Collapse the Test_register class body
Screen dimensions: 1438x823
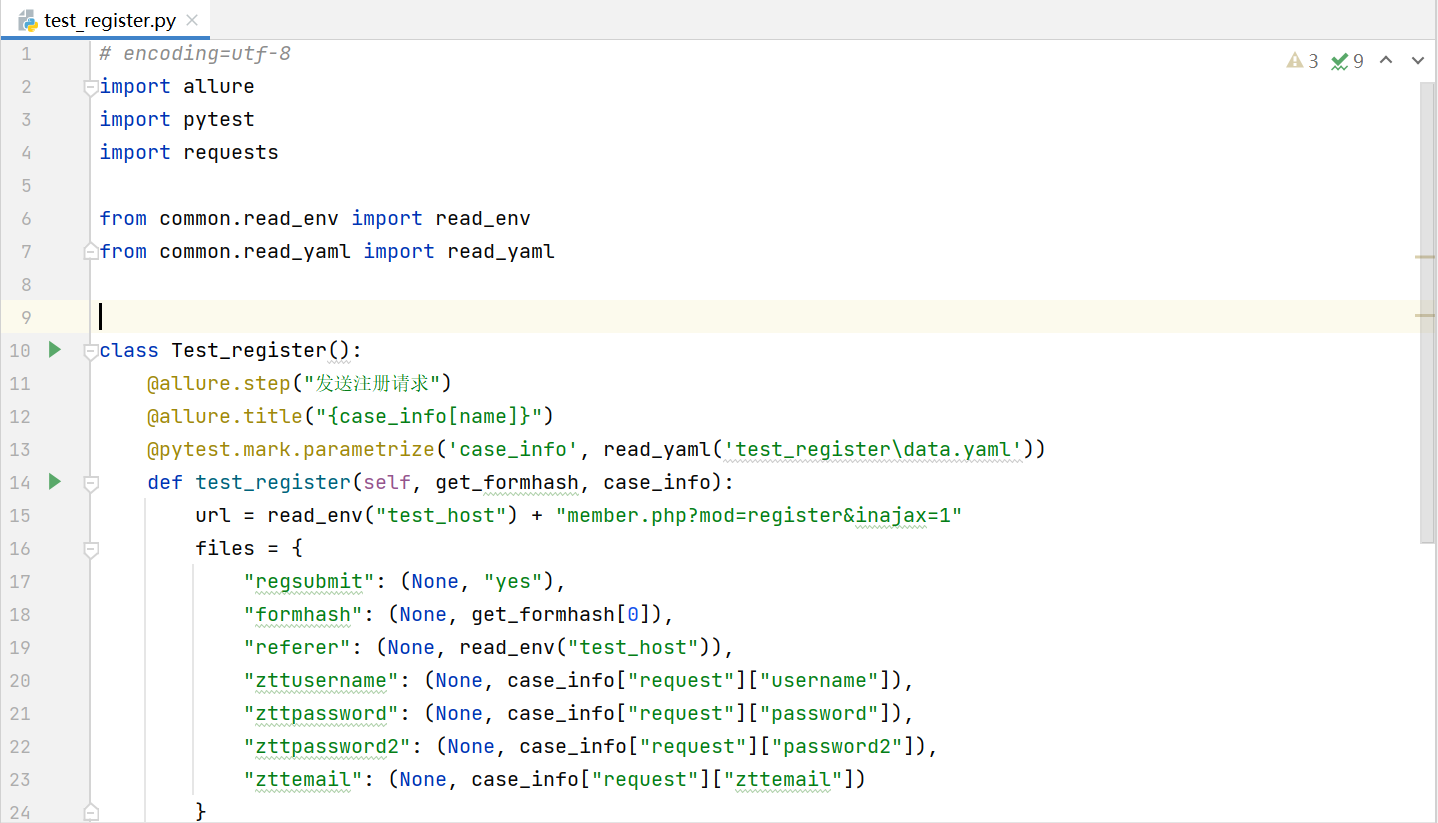[90, 350]
